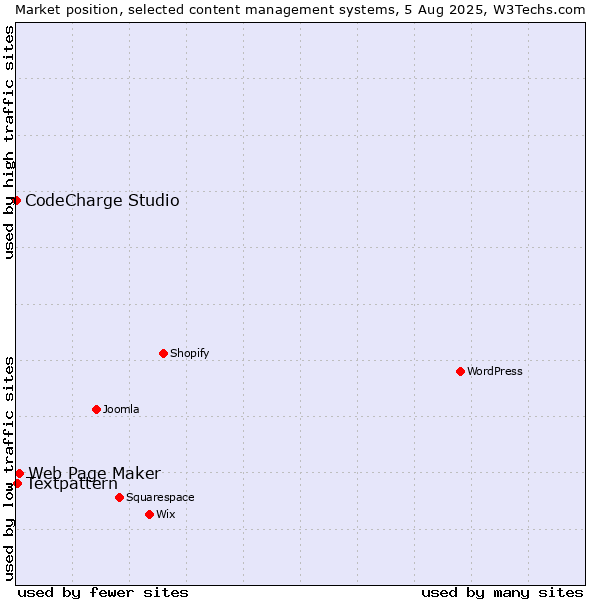The height and width of the screenshot is (600, 600).
Task: Click the chart title mentioning W3Techs.com
Action: coord(300,10)
